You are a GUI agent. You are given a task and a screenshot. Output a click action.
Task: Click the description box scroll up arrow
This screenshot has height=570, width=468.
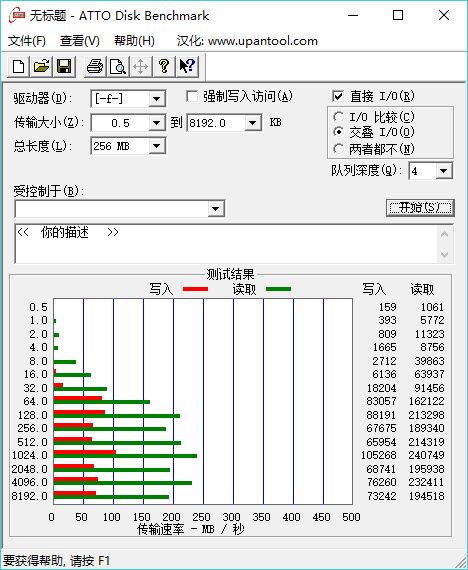[x=444, y=234]
